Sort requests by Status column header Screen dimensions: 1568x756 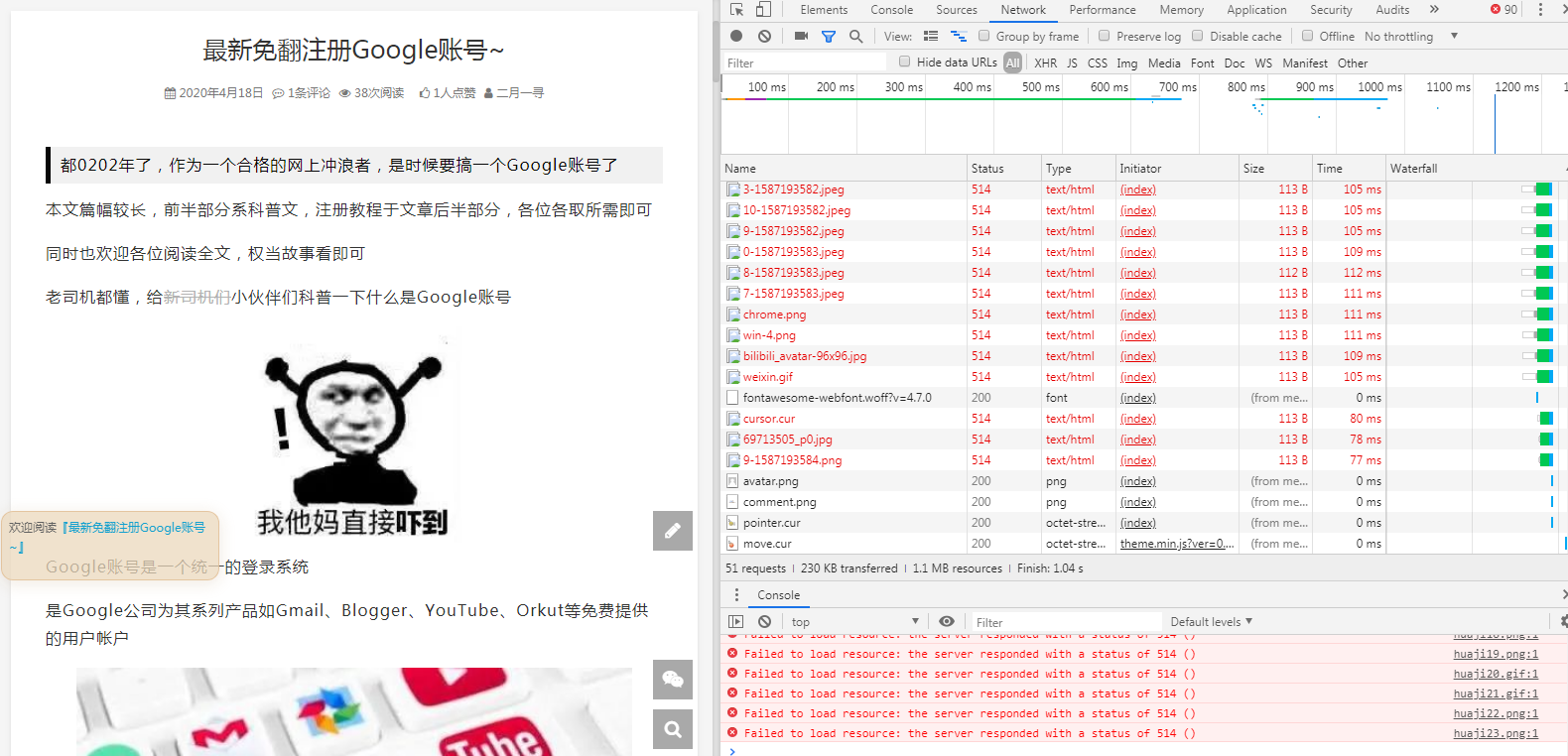click(1004, 169)
